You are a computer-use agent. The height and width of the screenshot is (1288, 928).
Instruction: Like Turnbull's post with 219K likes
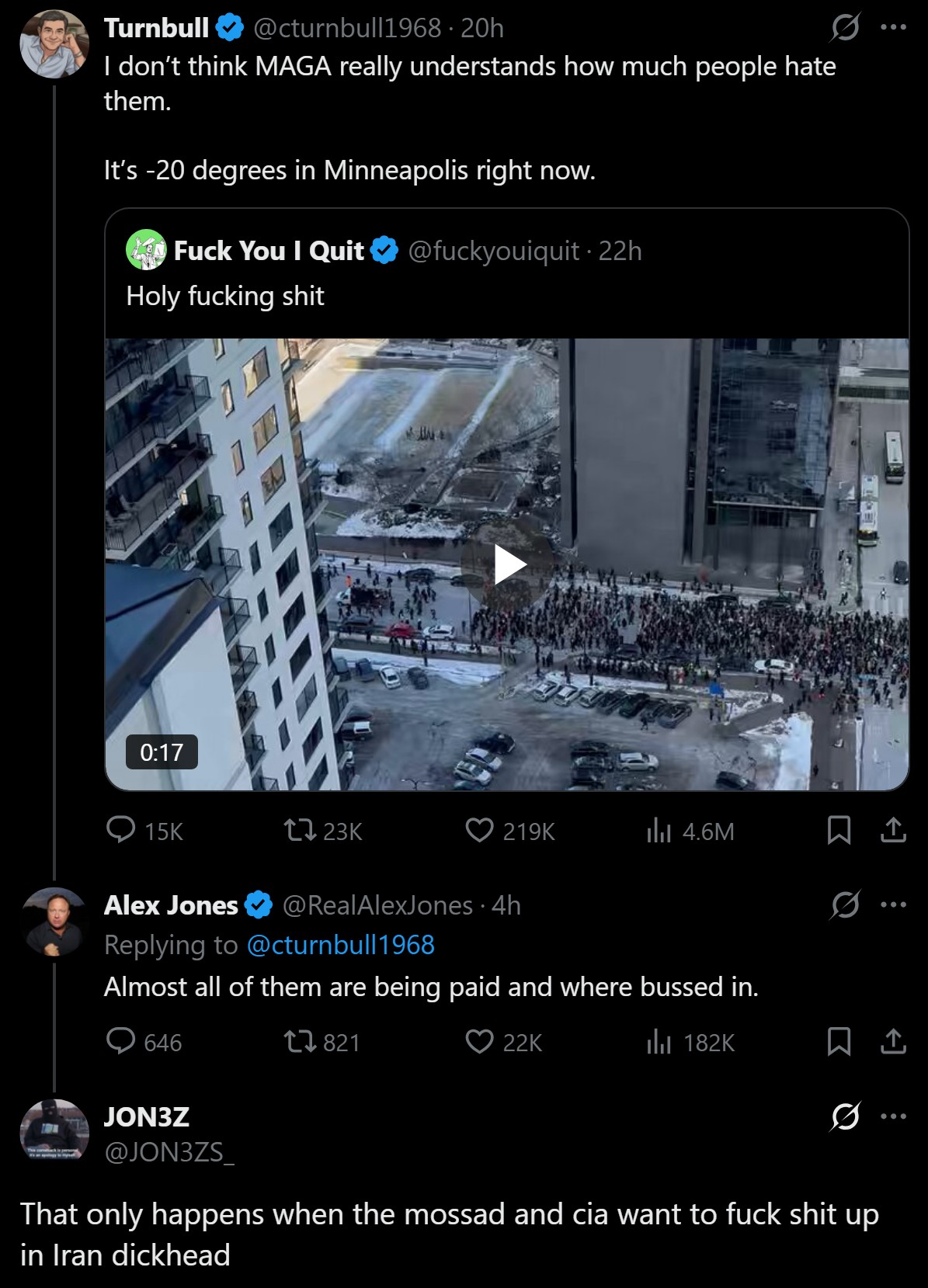[479, 831]
